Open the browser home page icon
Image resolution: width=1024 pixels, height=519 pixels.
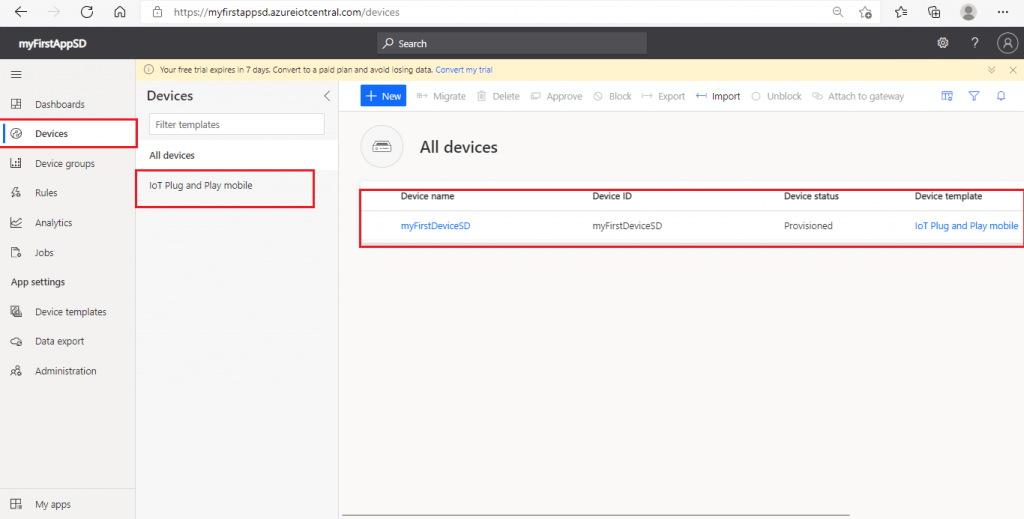click(x=120, y=12)
